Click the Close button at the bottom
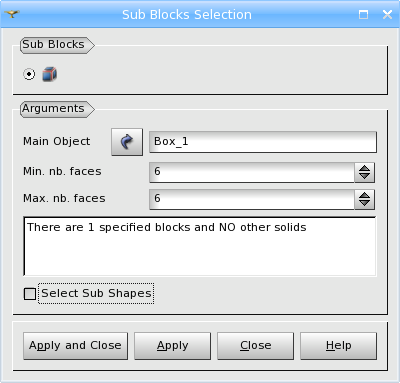Viewport: 400px width, 383px height. coord(255,346)
